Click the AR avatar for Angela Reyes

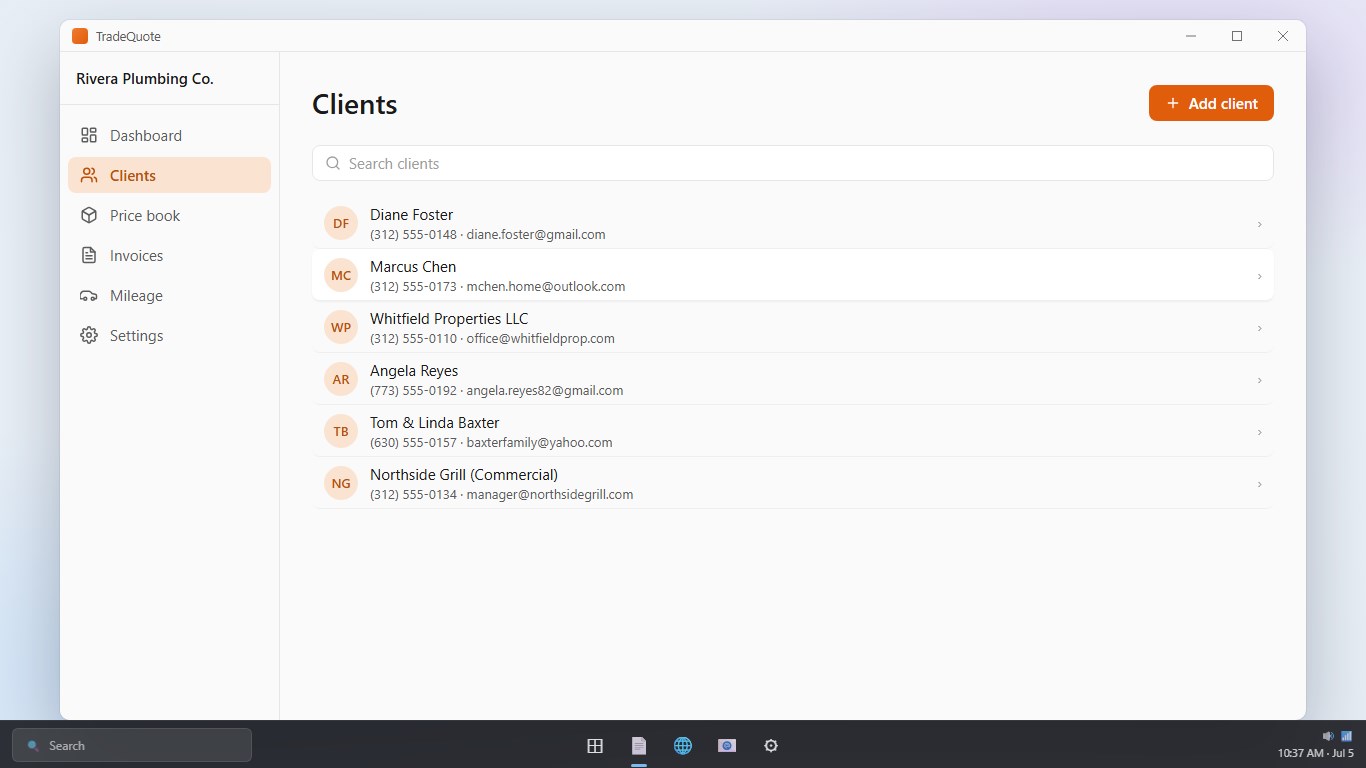(341, 379)
